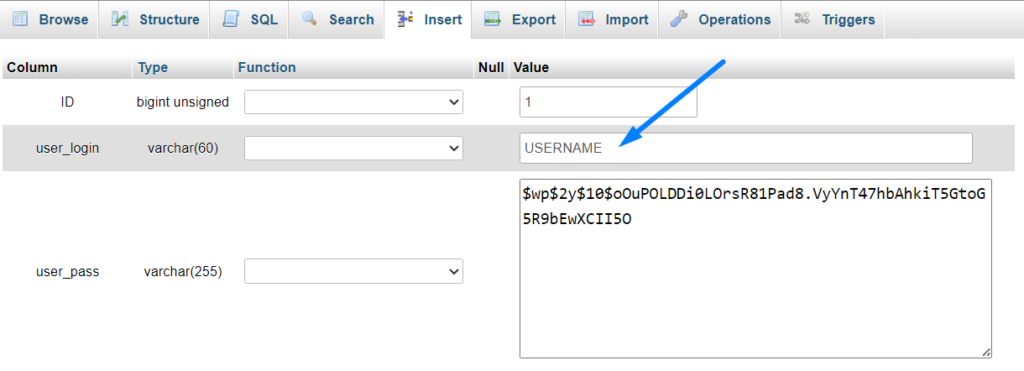Click the Structure tab icon

pos(120,19)
